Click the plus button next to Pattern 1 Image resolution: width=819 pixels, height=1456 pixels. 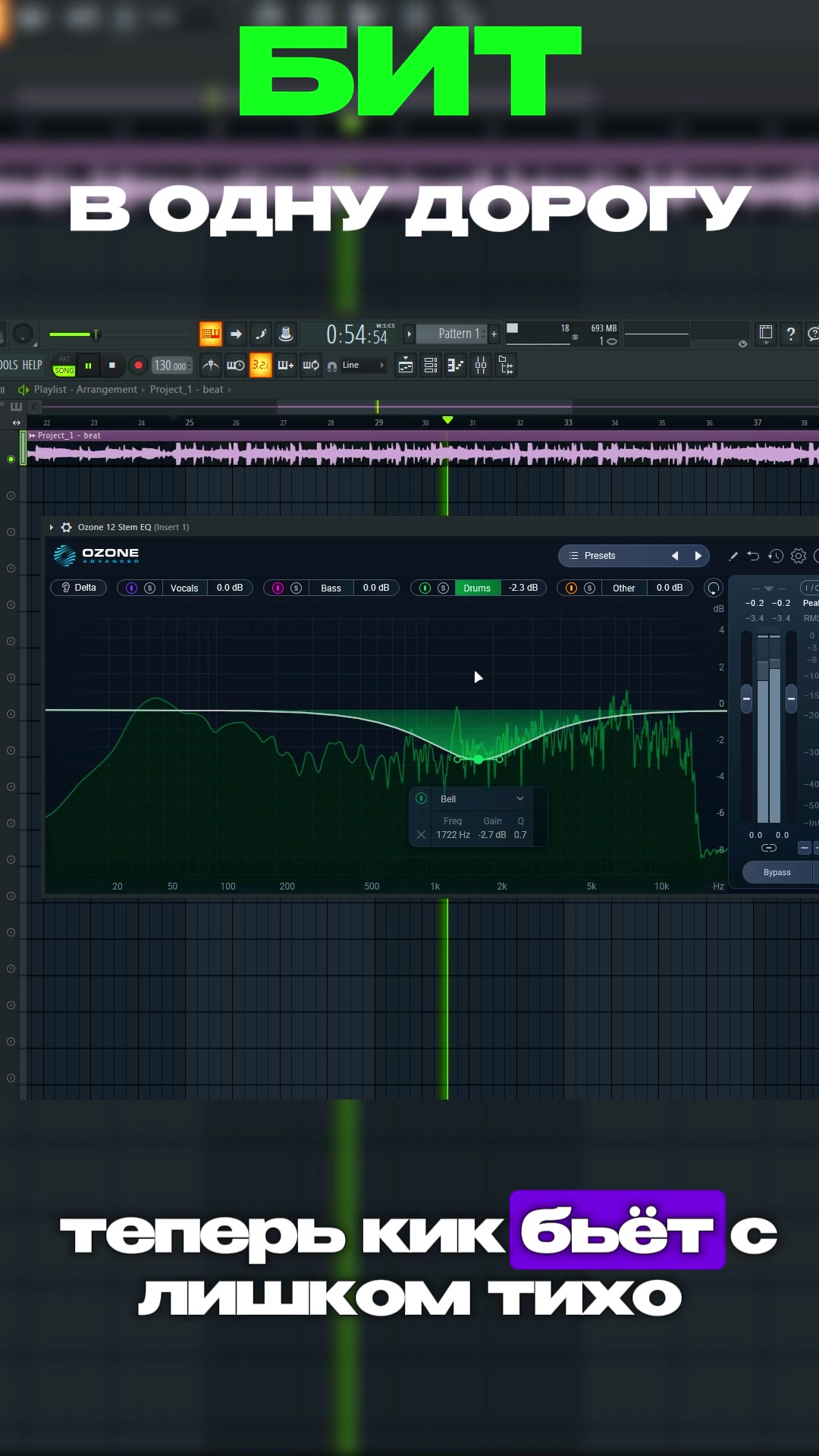494,334
